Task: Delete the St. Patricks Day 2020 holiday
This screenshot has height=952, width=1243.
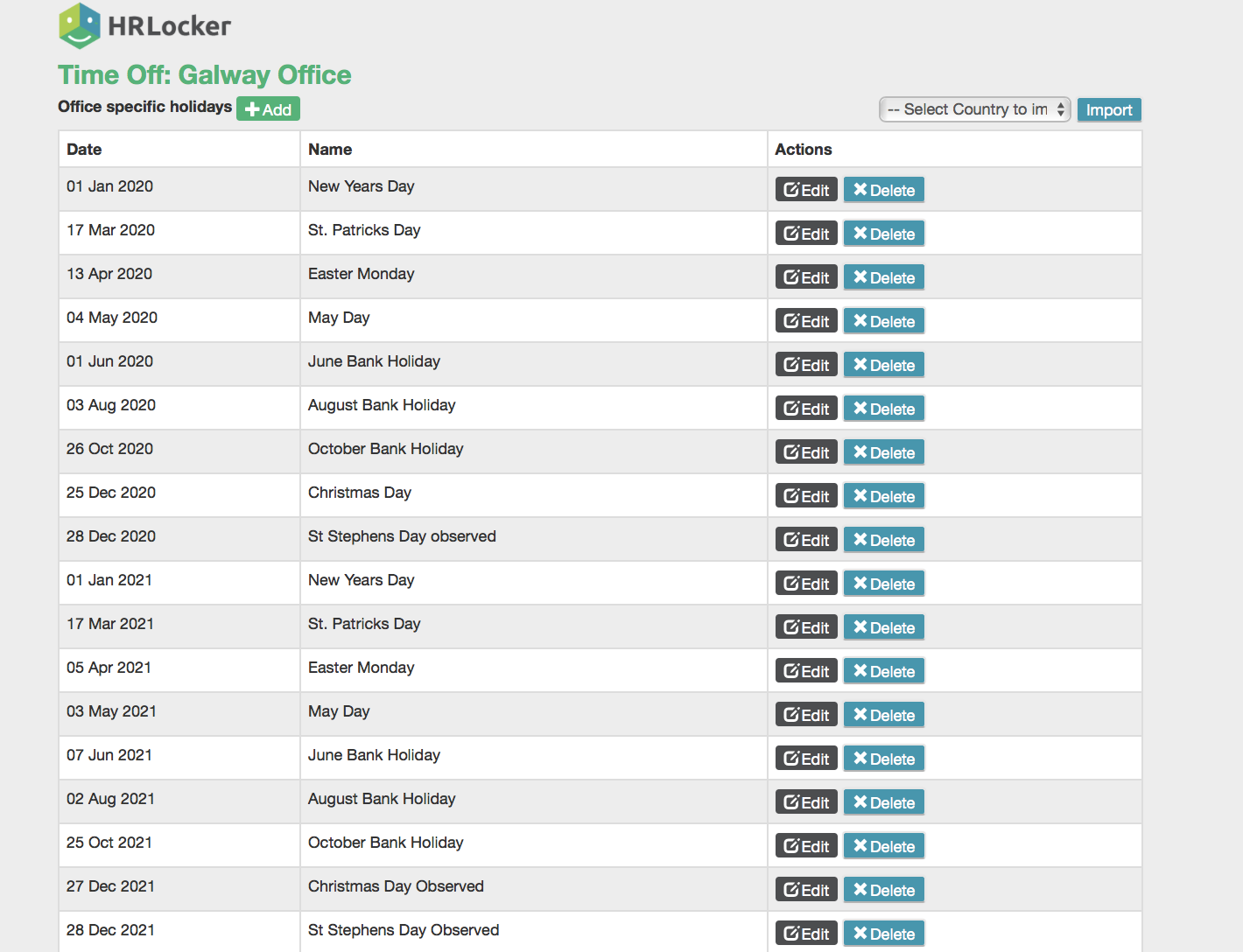Action: click(x=884, y=234)
